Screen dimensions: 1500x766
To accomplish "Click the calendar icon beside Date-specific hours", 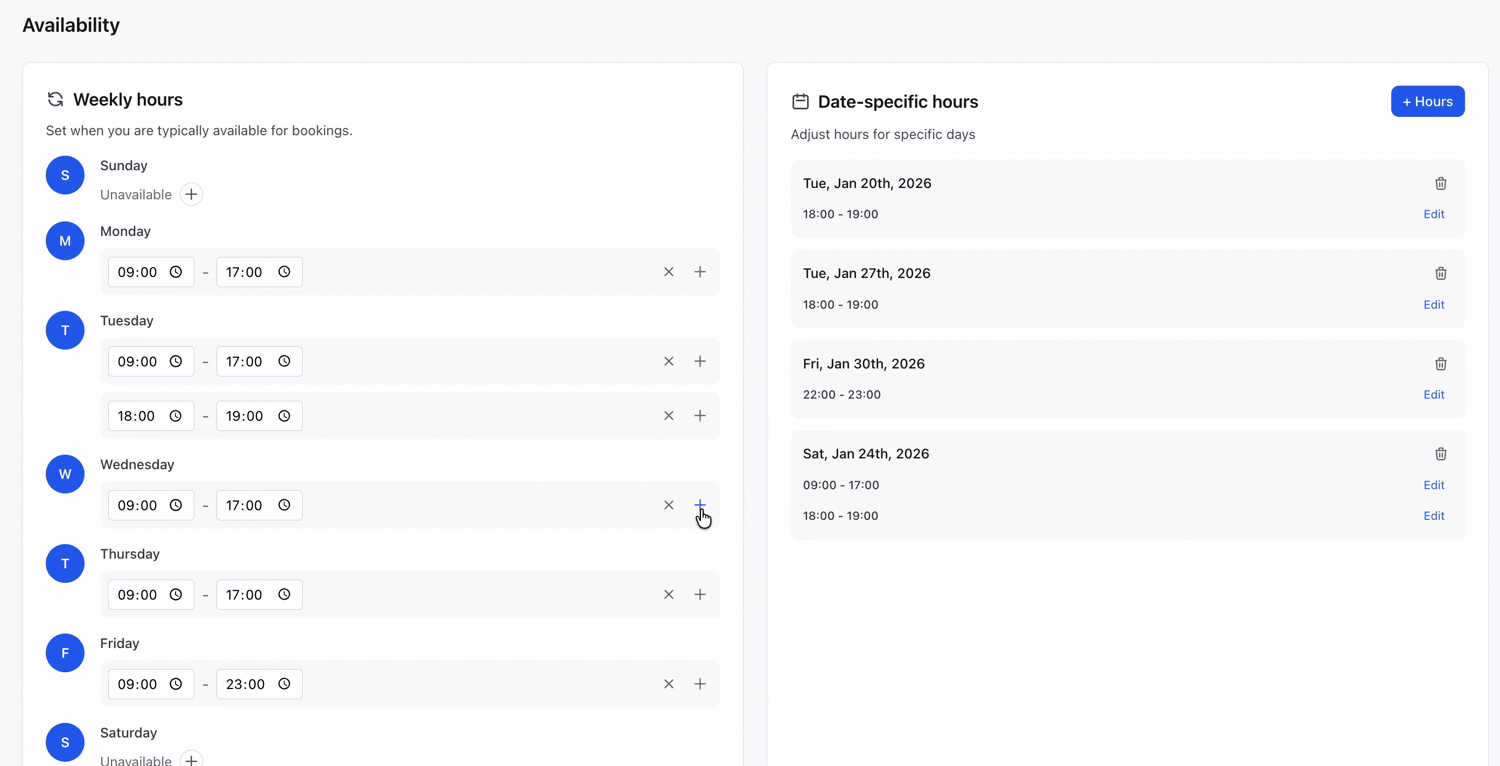I will (799, 101).
